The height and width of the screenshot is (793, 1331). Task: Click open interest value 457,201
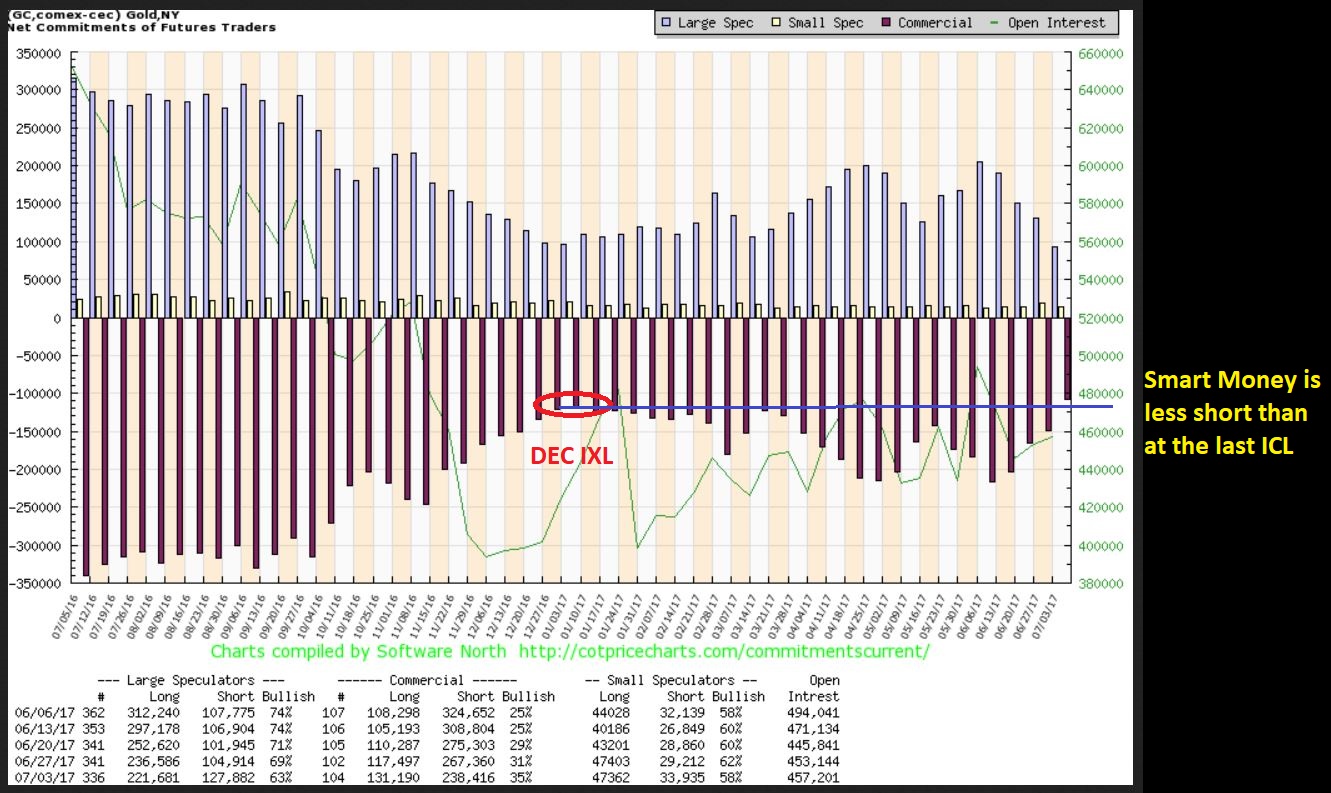[811, 776]
